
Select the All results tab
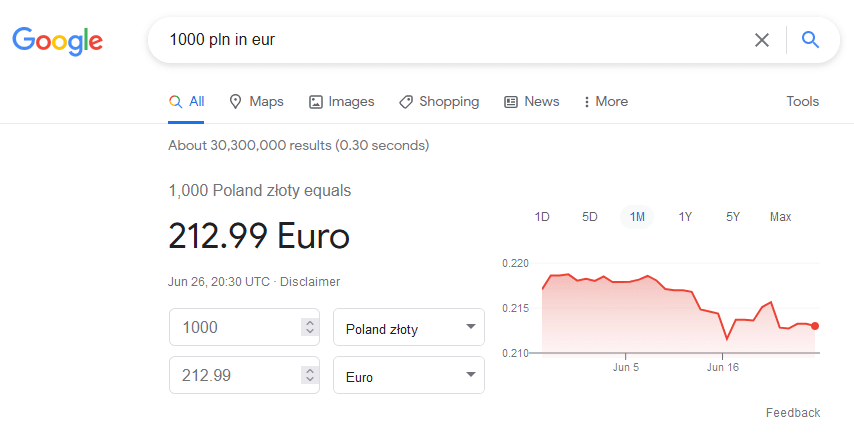click(186, 101)
